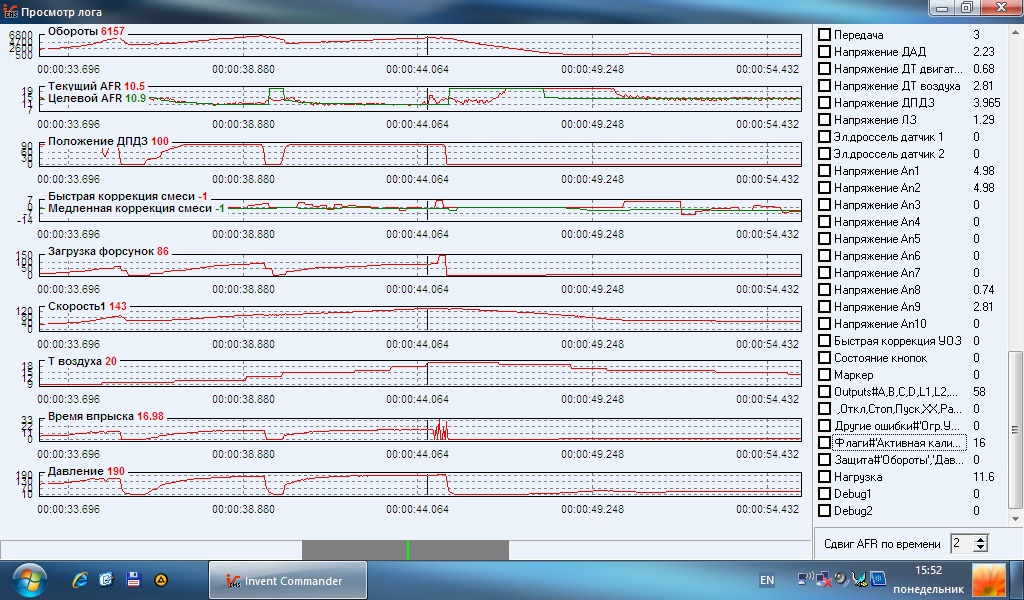
Task: Click the Сдвиг AFR по времени value field
Action: [962, 543]
